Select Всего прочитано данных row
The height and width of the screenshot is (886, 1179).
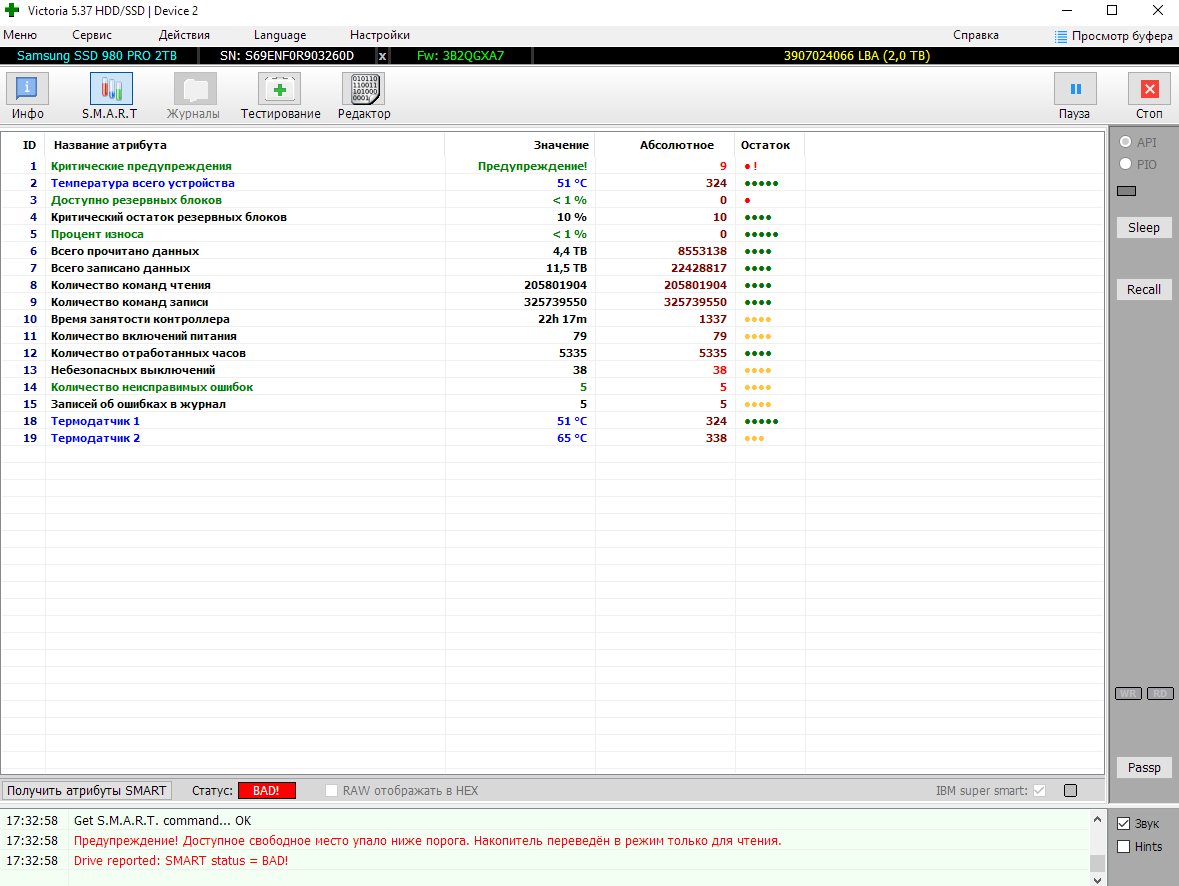553,251
